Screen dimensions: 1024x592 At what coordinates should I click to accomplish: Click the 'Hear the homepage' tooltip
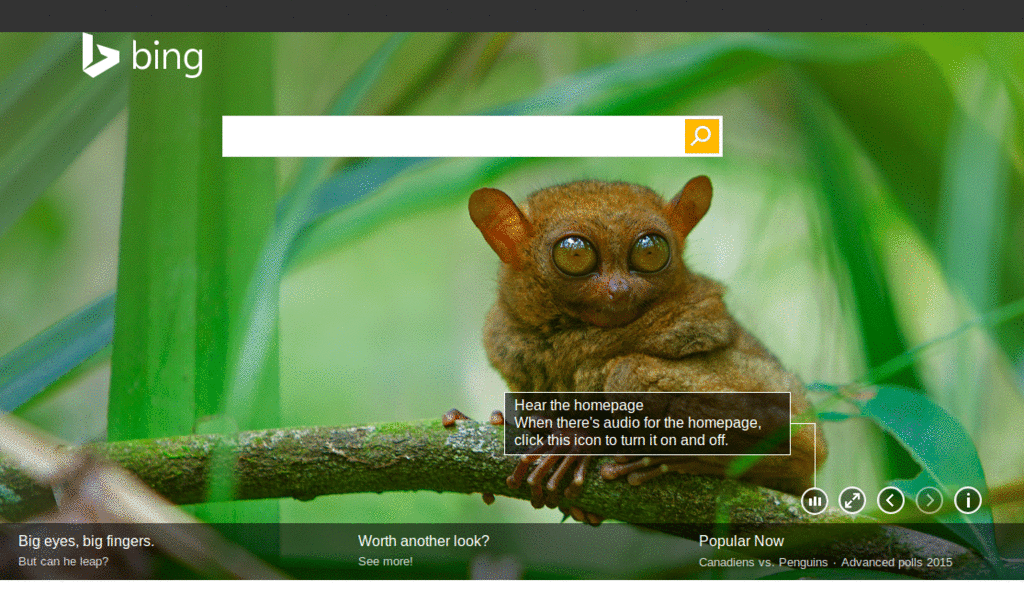(x=647, y=423)
